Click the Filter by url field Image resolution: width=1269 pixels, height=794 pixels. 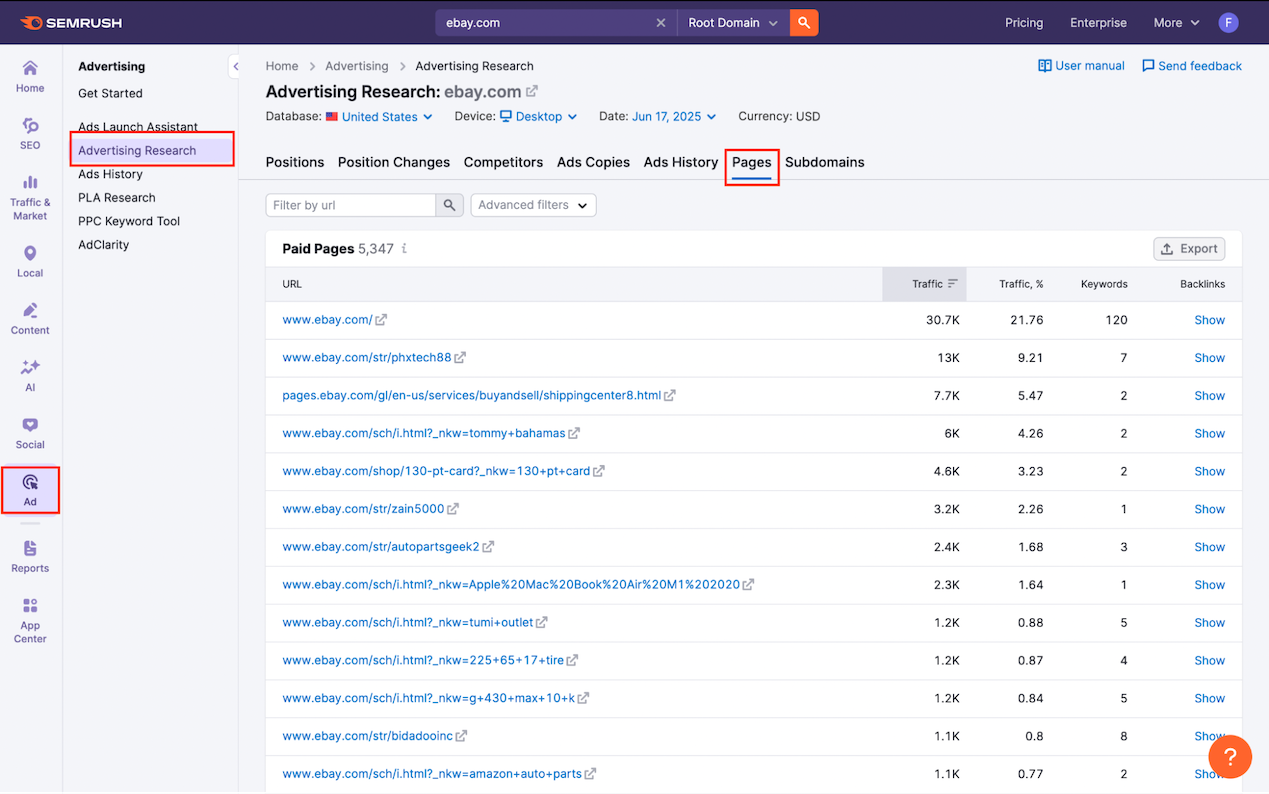pos(351,205)
